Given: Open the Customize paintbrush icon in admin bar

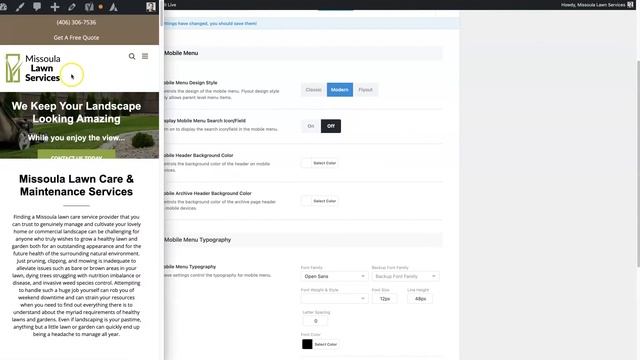Looking at the screenshot, I should [x=20, y=7].
